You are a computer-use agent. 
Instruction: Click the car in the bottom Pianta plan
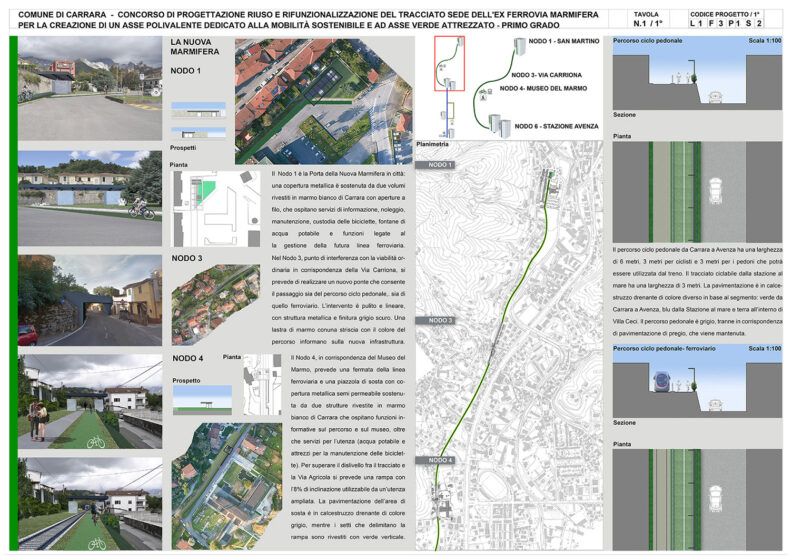[716, 499]
